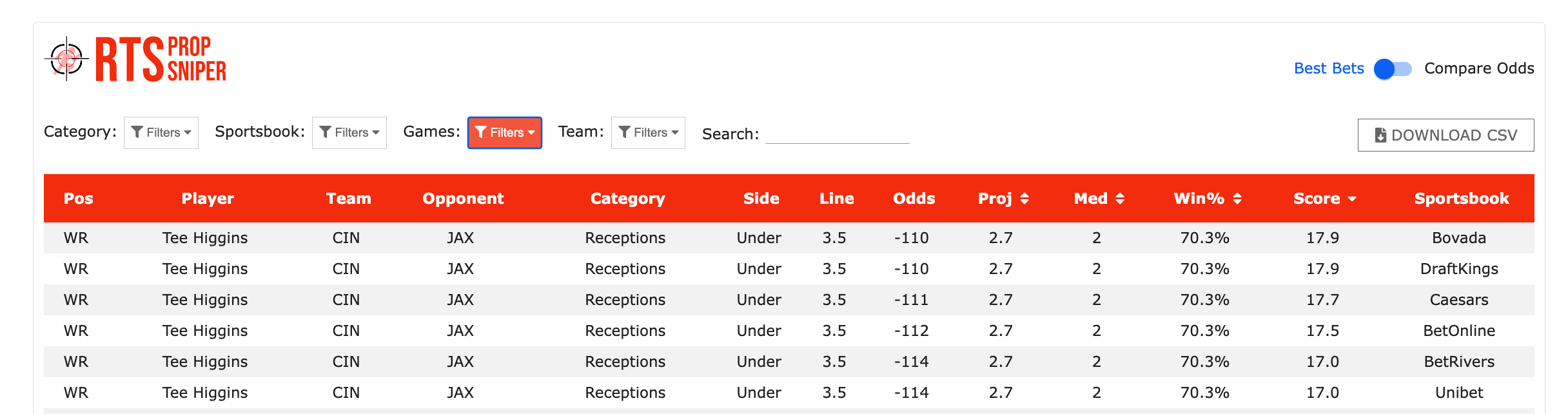Click the DOWNLOAD CSV button
Viewport: 1568px width, 414px height.
(x=1445, y=135)
